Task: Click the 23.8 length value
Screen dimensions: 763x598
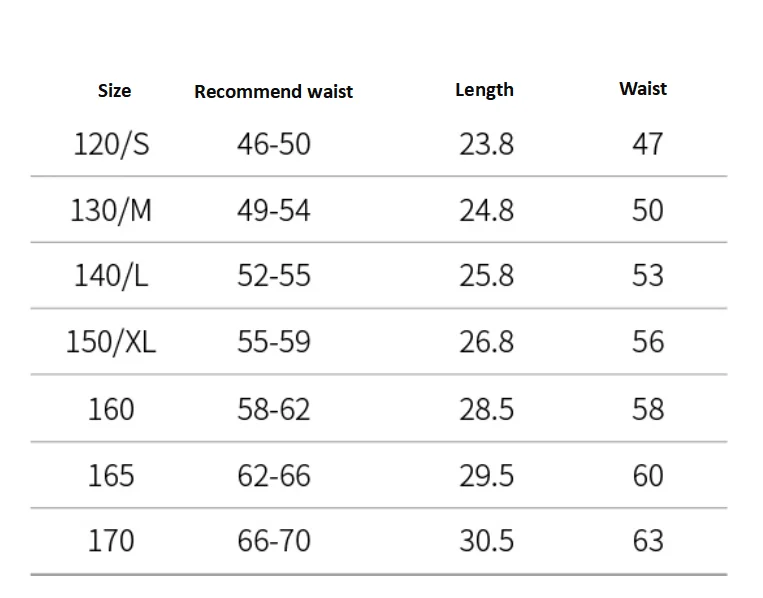Action: coord(487,145)
